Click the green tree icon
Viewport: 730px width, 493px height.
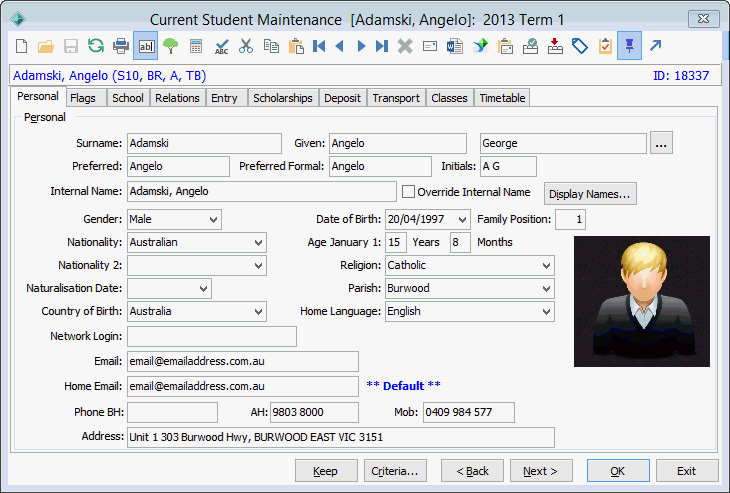click(170, 46)
